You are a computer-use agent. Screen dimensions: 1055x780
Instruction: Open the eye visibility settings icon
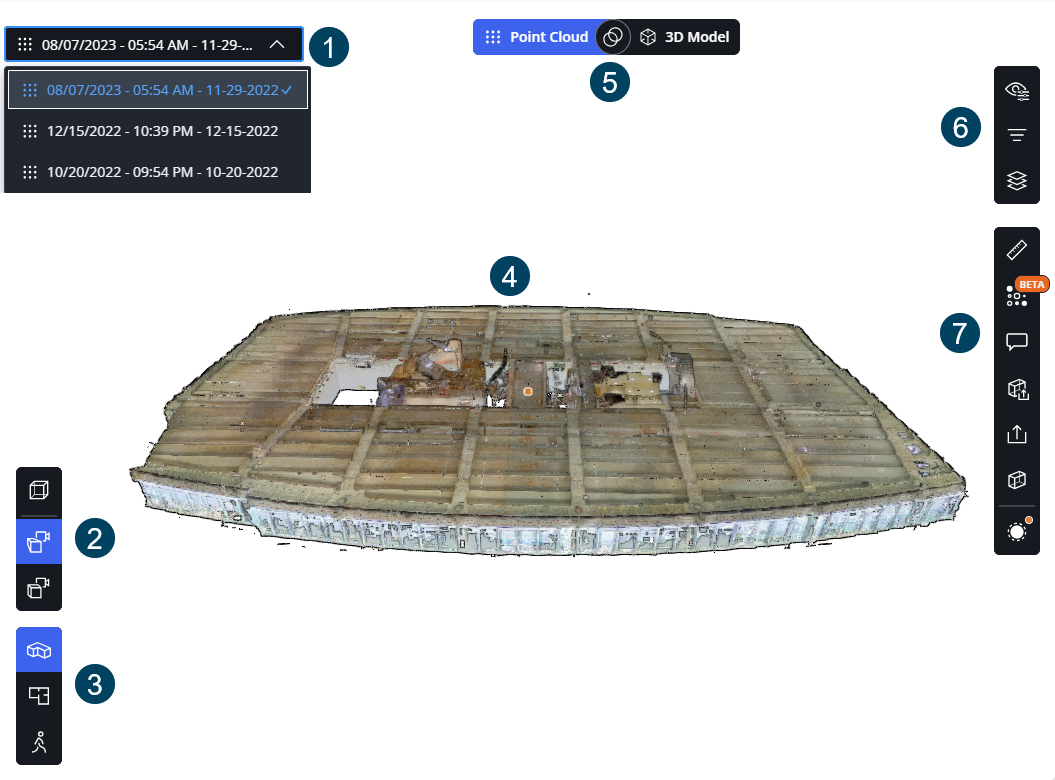[x=1017, y=90]
